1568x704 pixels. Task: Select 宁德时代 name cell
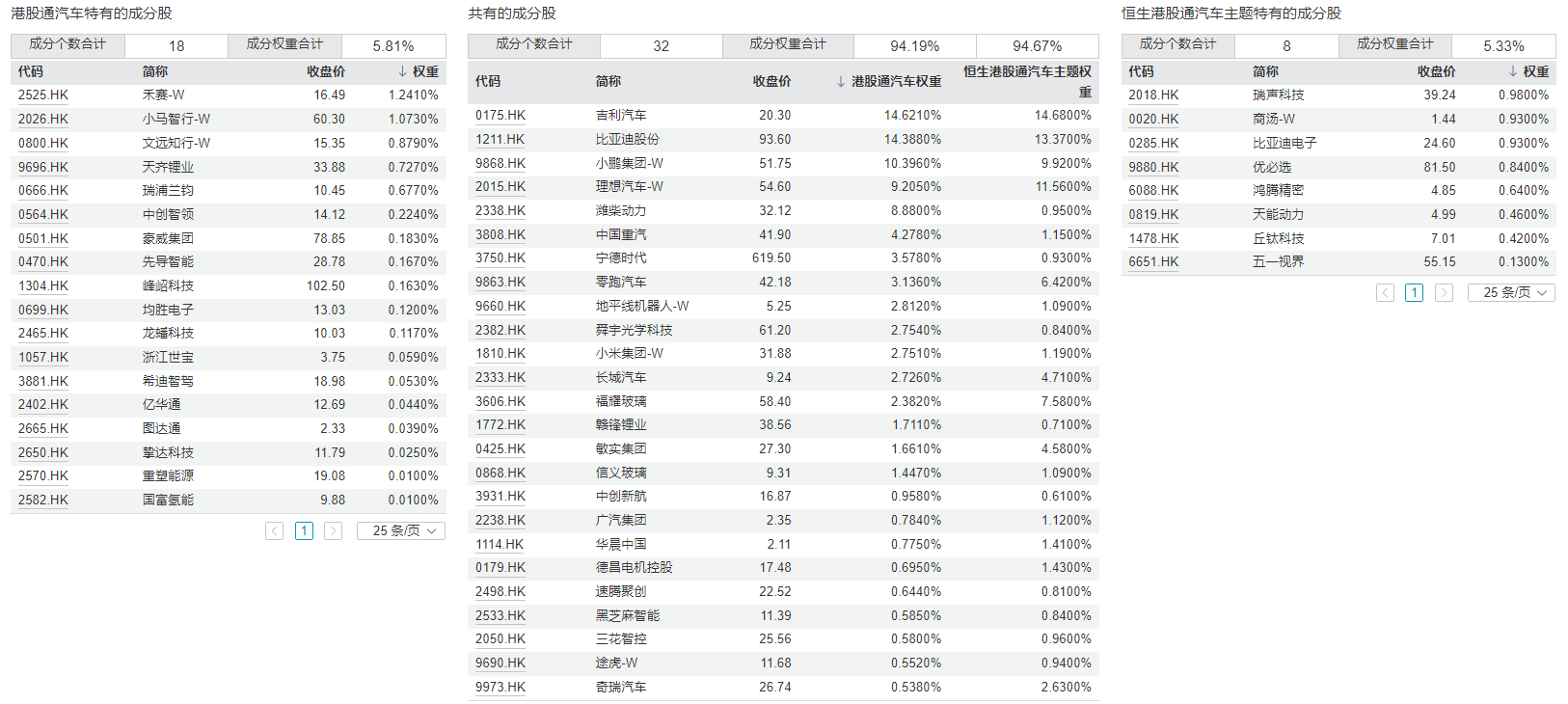[621, 258]
